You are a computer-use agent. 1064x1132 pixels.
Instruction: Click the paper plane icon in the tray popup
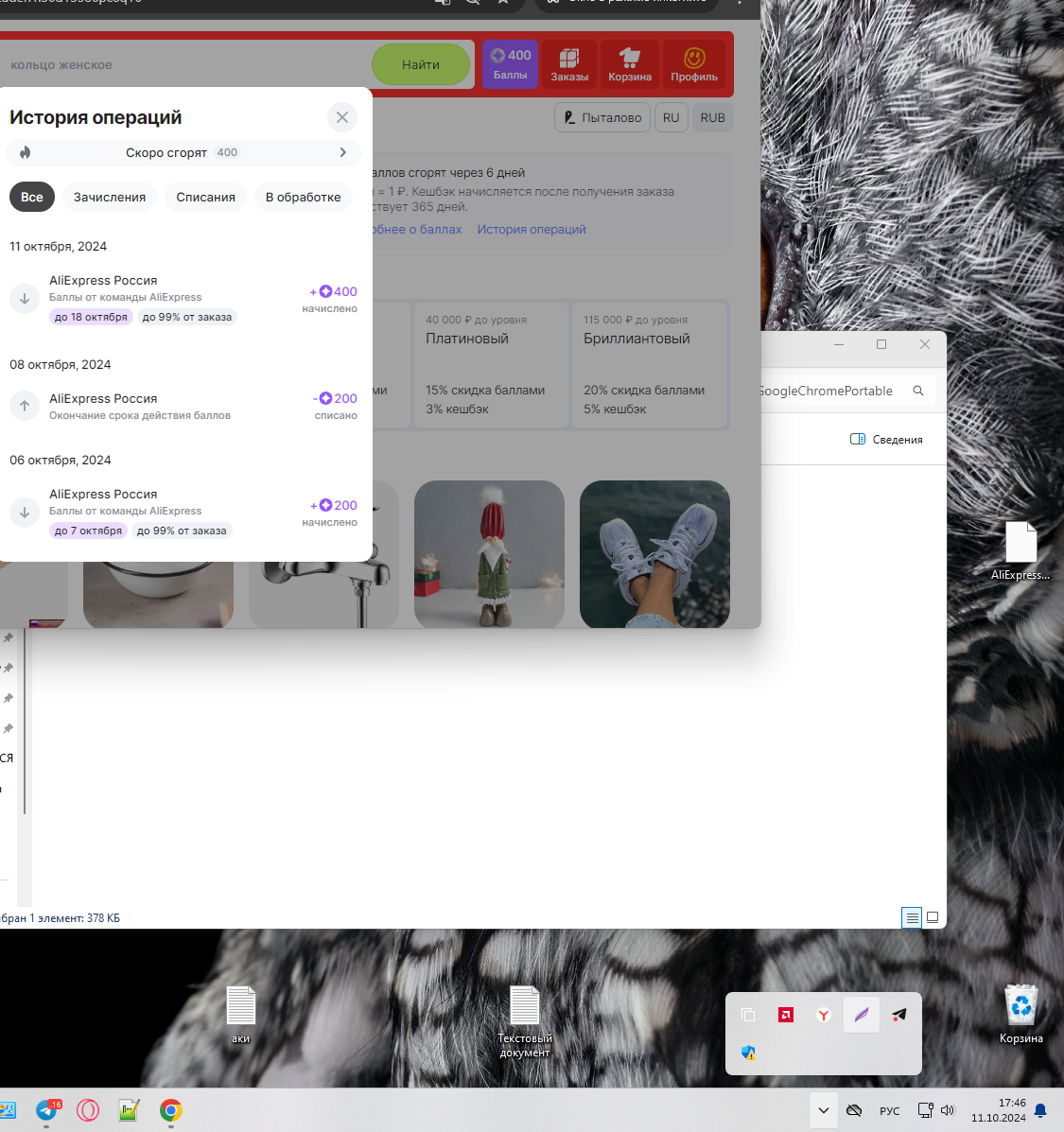click(x=898, y=1015)
